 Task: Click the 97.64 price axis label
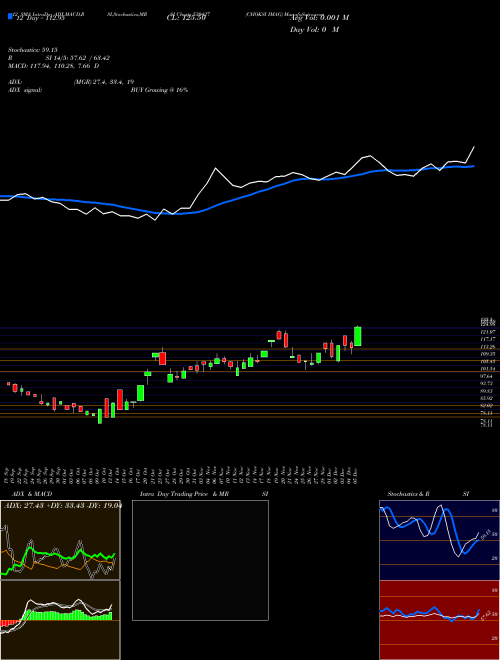coord(487,376)
